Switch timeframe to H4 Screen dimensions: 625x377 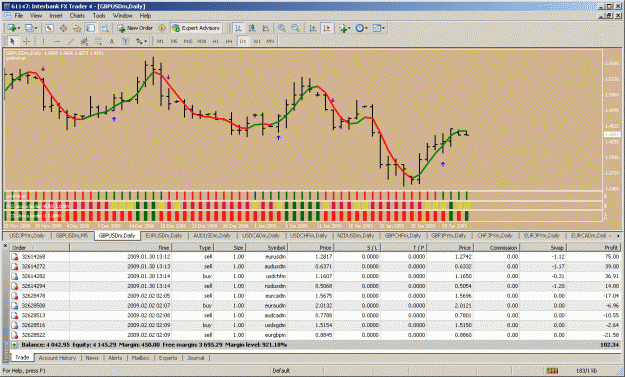point(229,41)
